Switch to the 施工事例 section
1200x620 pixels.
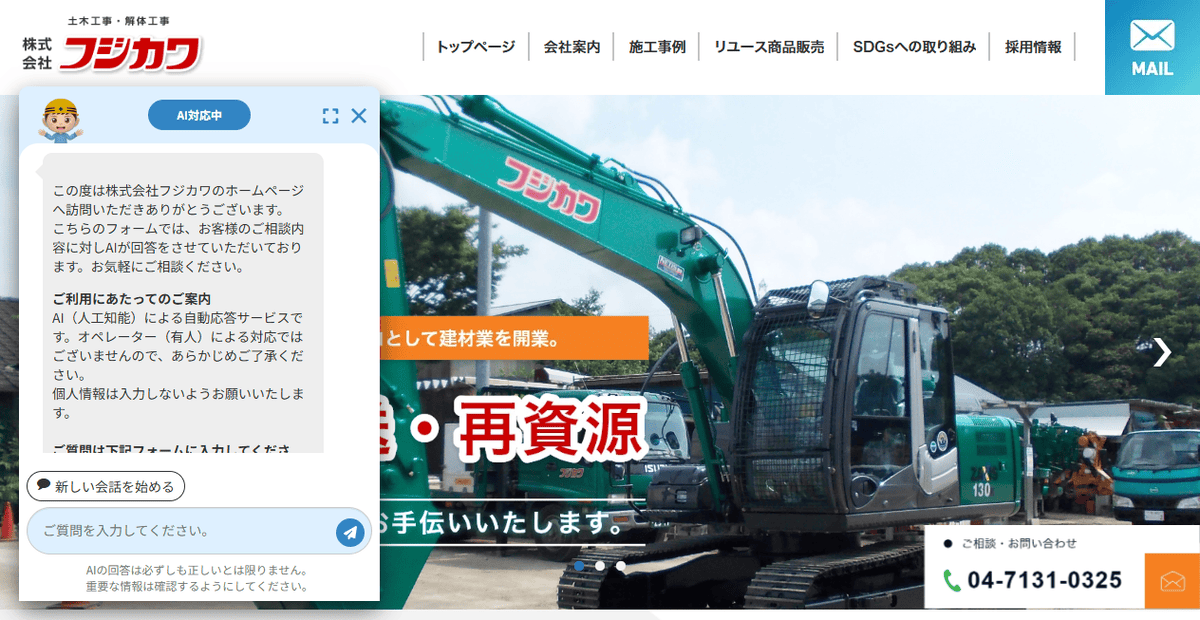pos(655,45)
